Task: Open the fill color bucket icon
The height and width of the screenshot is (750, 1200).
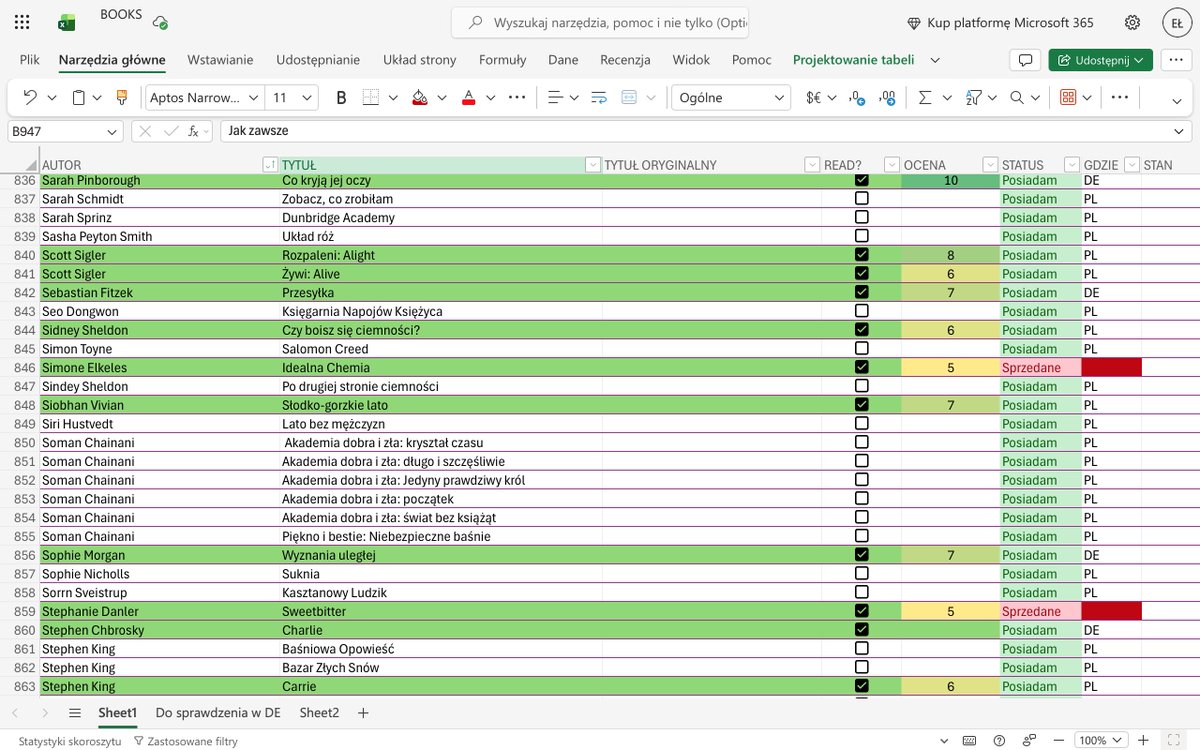Action: coord(420,97)
